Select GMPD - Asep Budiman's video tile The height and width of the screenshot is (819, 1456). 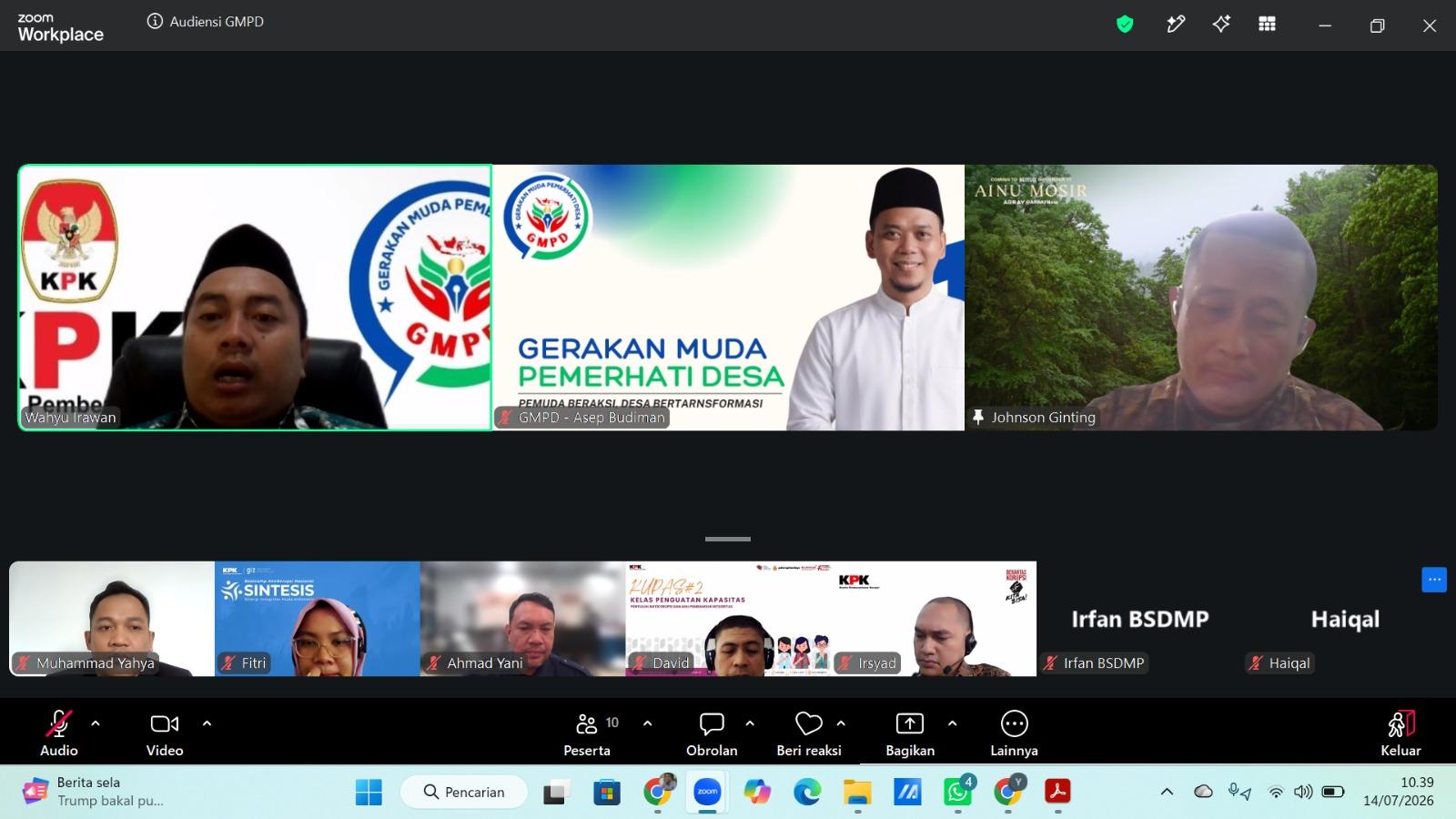[728, 298]
